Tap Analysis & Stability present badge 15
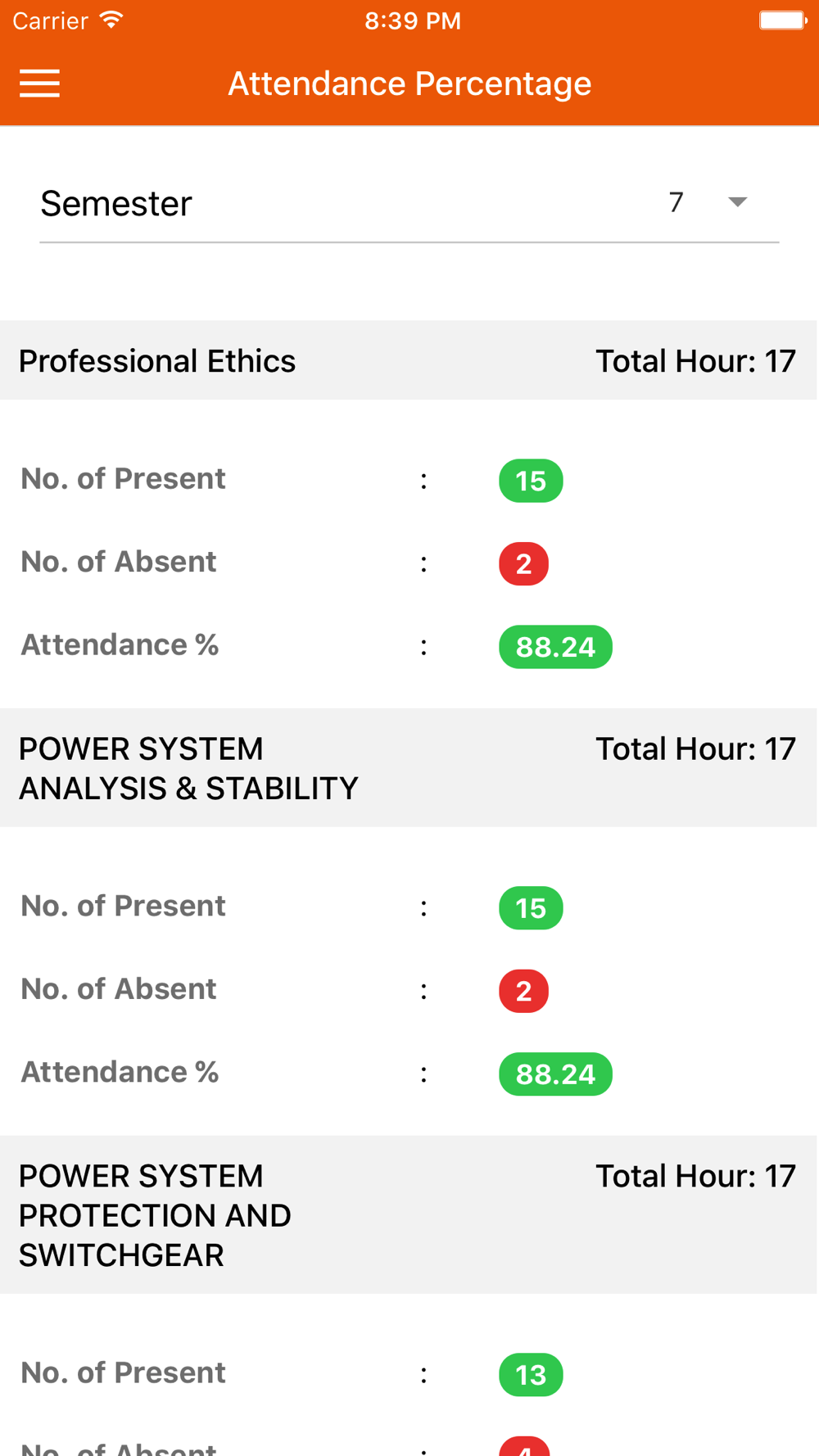 [531, 908]
